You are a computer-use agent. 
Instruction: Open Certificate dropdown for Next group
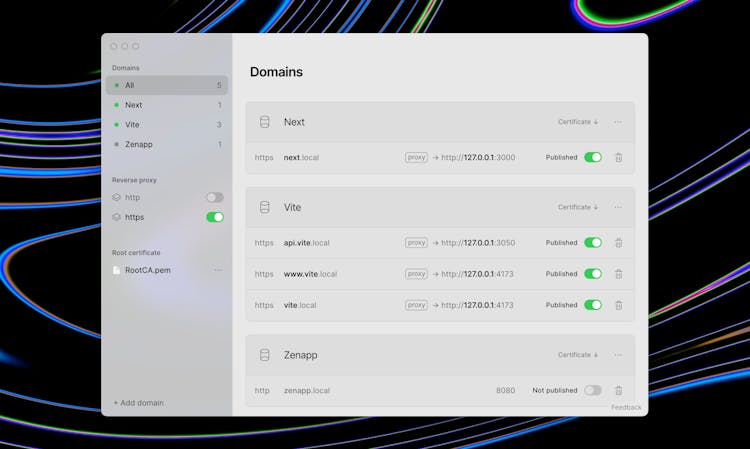pyautogui.click(x=578, y=122)
